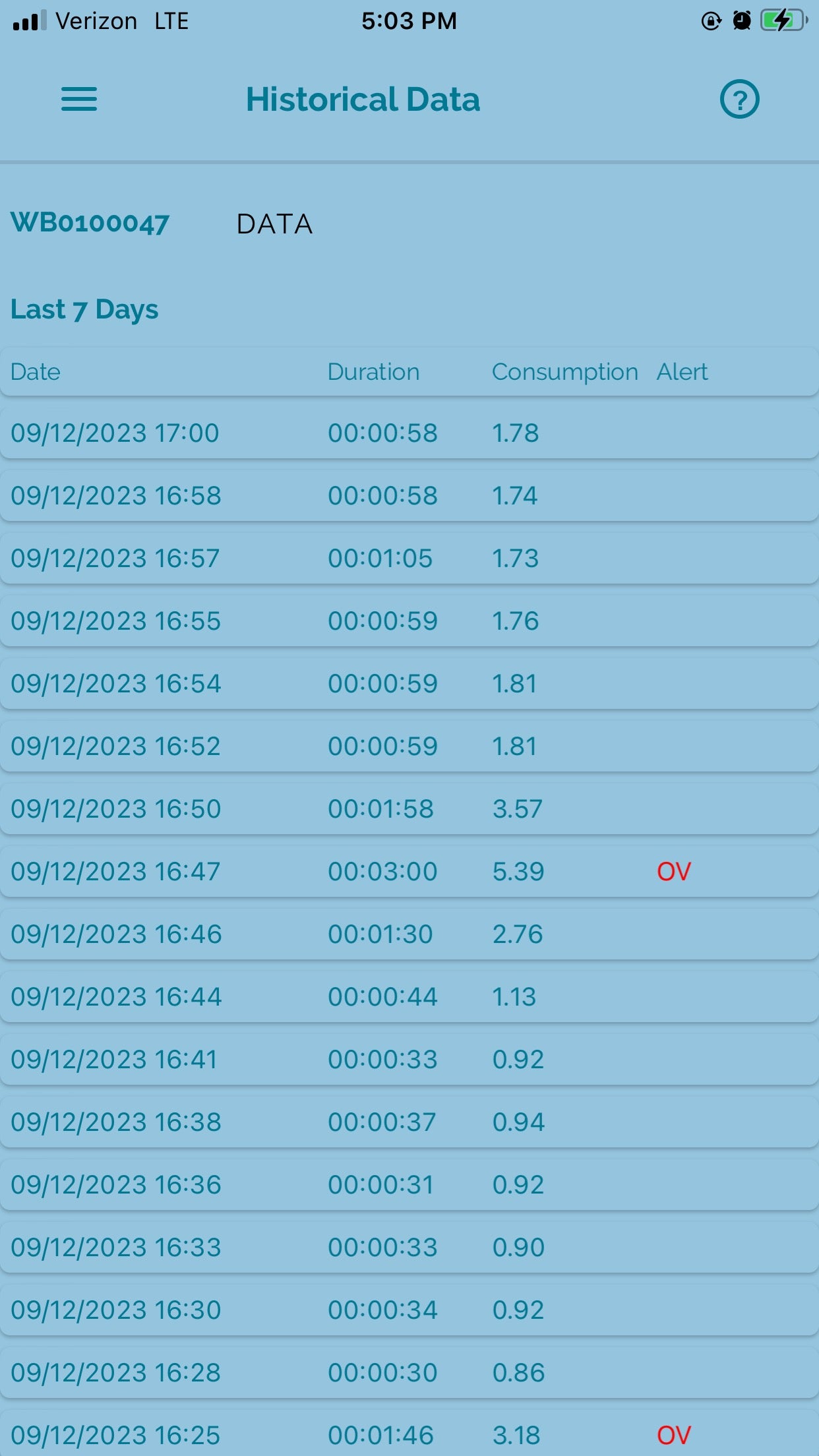Viewport: 819px width, 1456px height.
Task: Tap the 00:01:05 duration value
Action: (380, 559)
